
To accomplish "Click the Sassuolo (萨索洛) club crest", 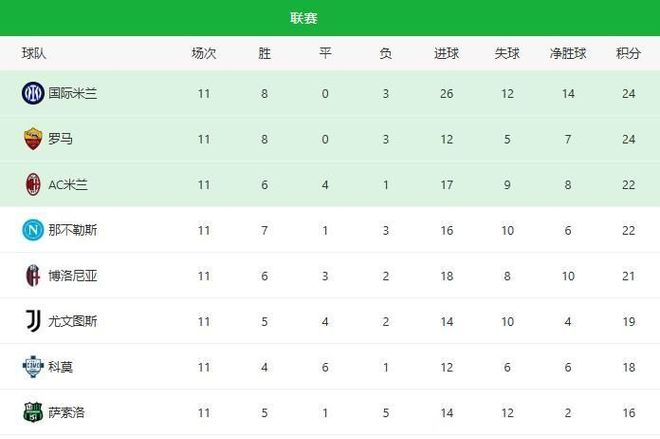I will click(32, 412).
